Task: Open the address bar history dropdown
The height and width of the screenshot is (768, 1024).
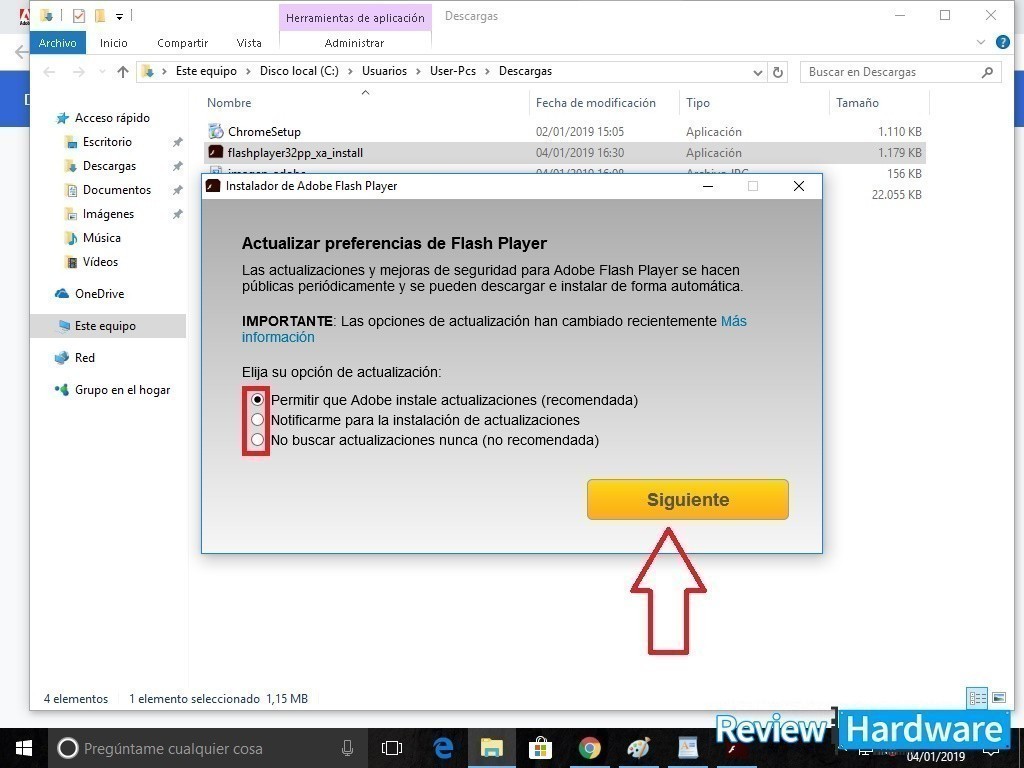Action: click(758, 72)
